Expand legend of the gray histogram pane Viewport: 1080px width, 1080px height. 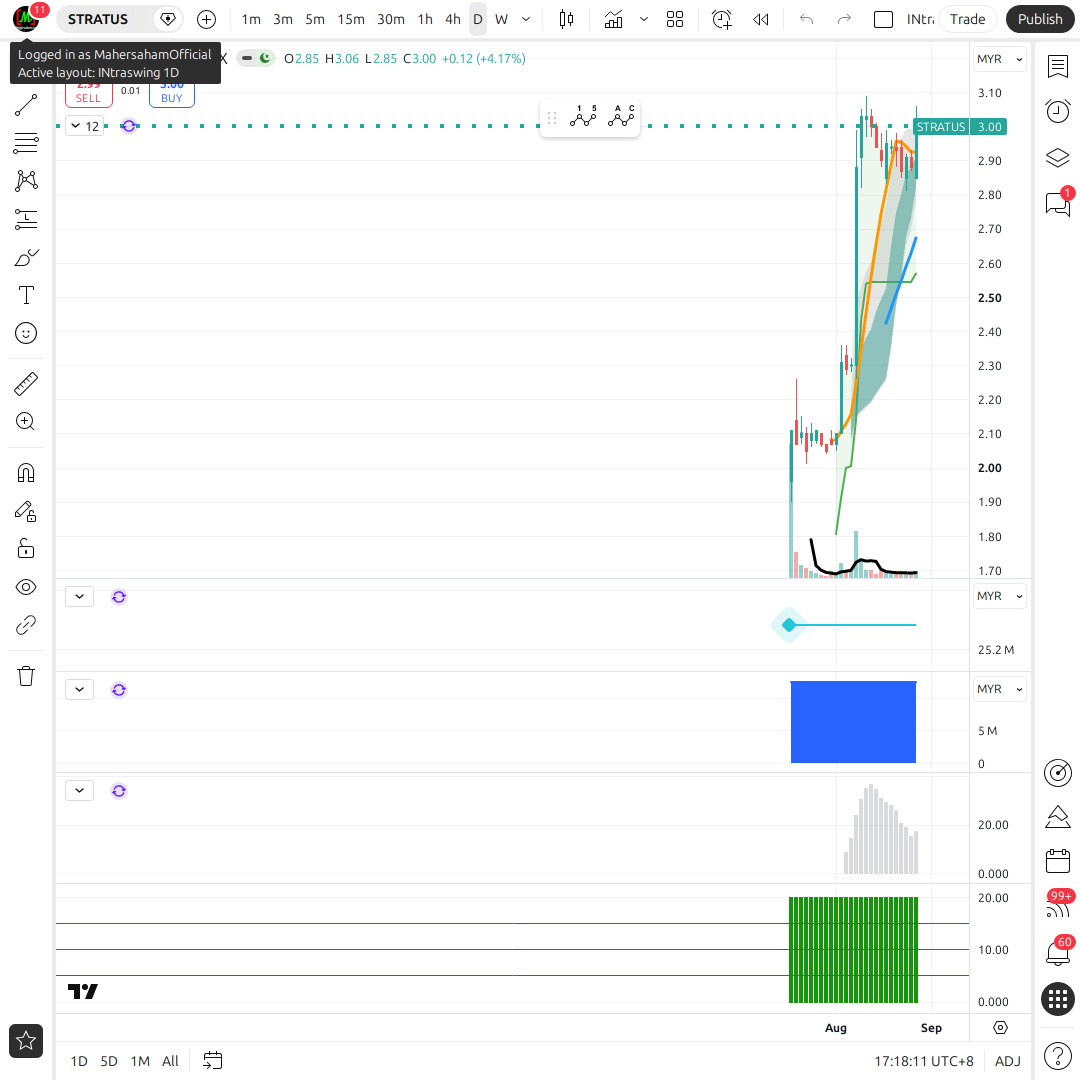79,790
